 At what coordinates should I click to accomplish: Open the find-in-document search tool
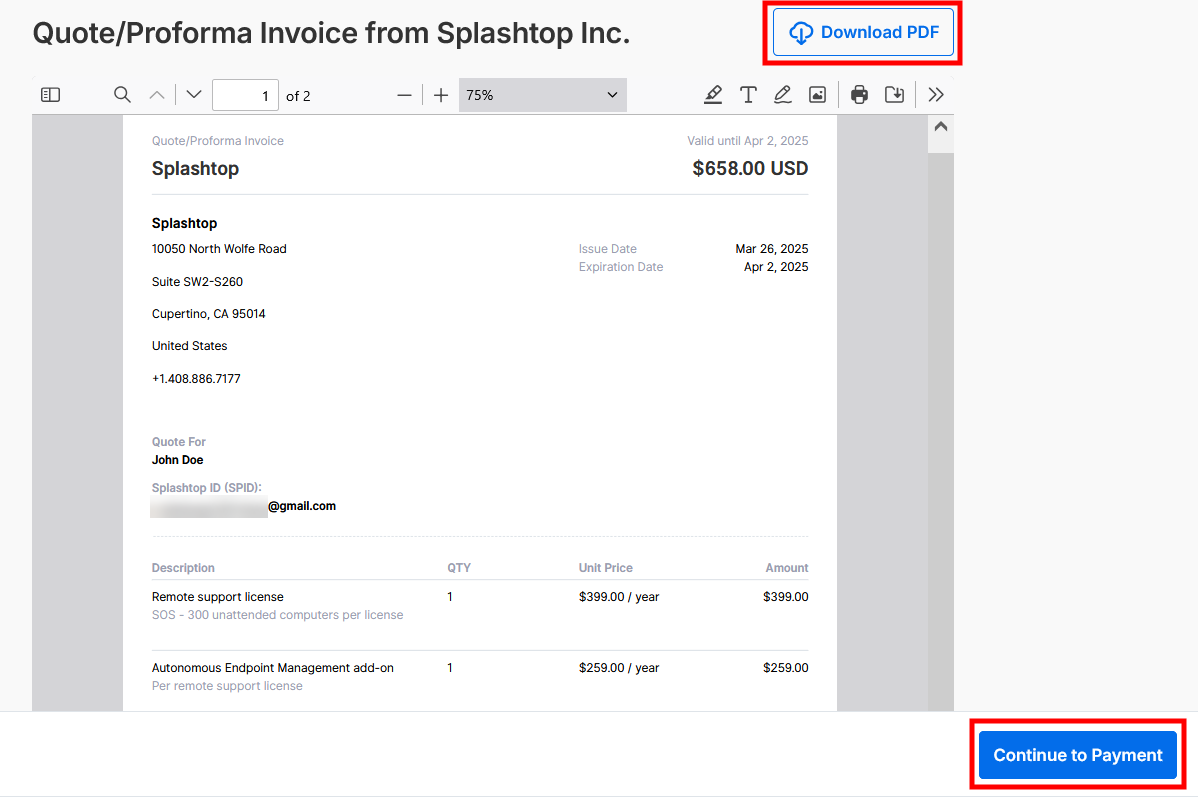(x=122, y=95)
